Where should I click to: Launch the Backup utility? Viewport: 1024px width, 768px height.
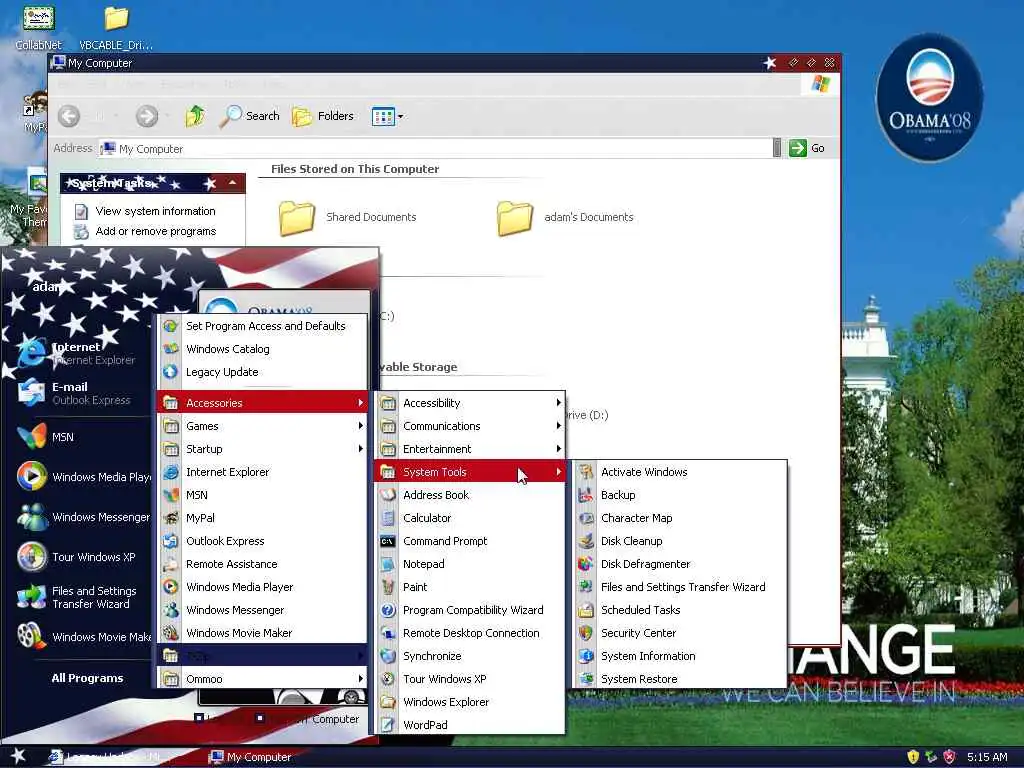(679, 495)
